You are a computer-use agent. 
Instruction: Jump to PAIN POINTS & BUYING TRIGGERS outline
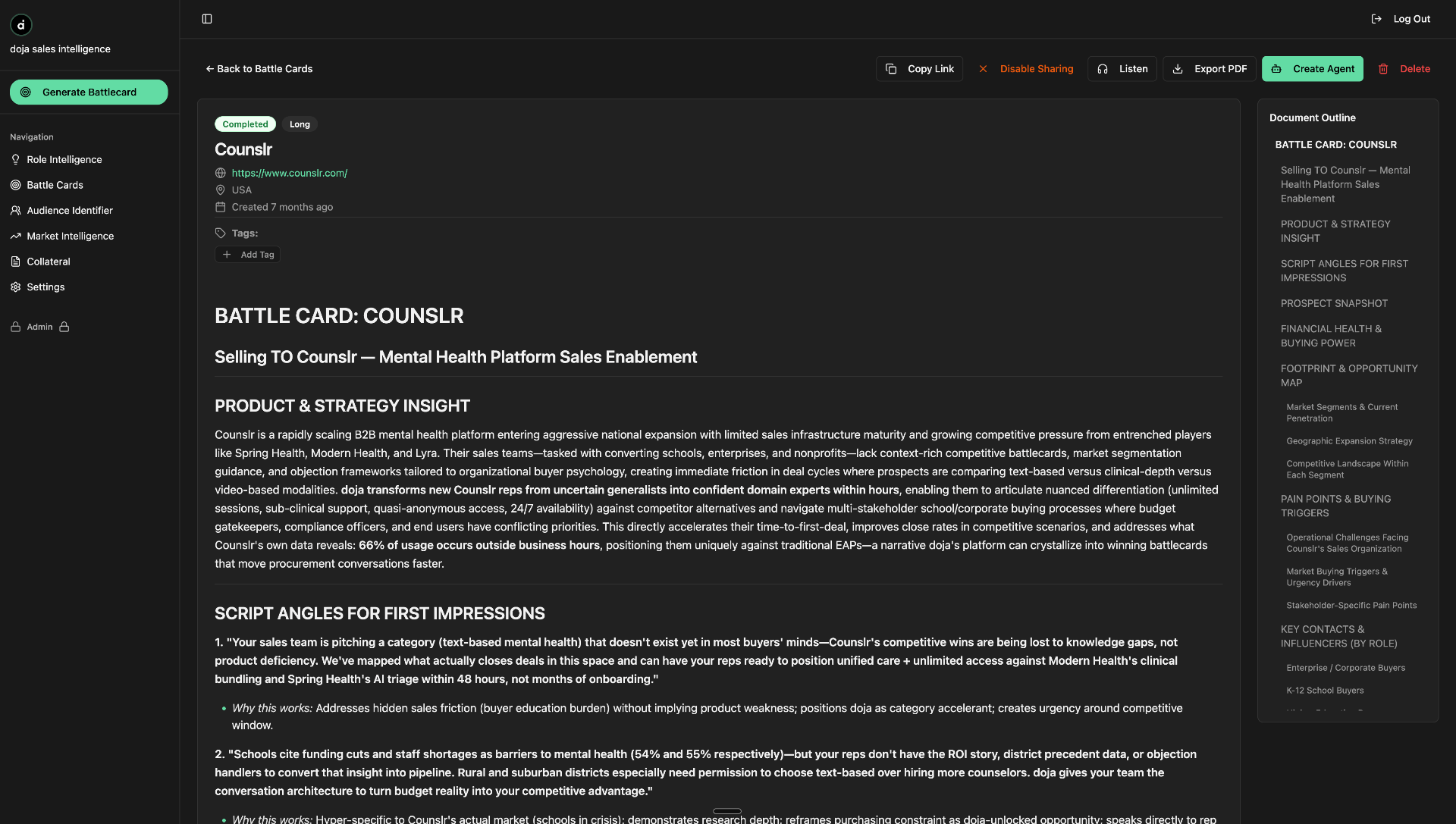tap(1335, 506)
